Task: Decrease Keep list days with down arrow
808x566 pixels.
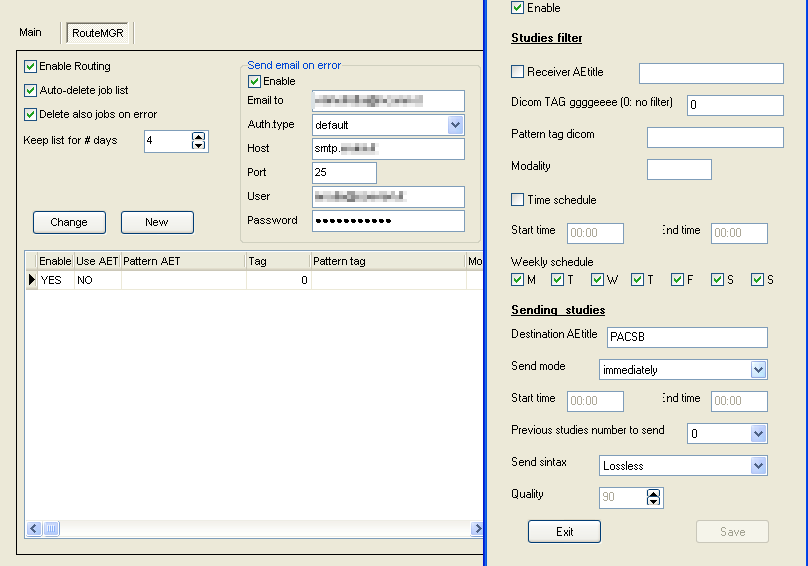Action: pos(198,145)
